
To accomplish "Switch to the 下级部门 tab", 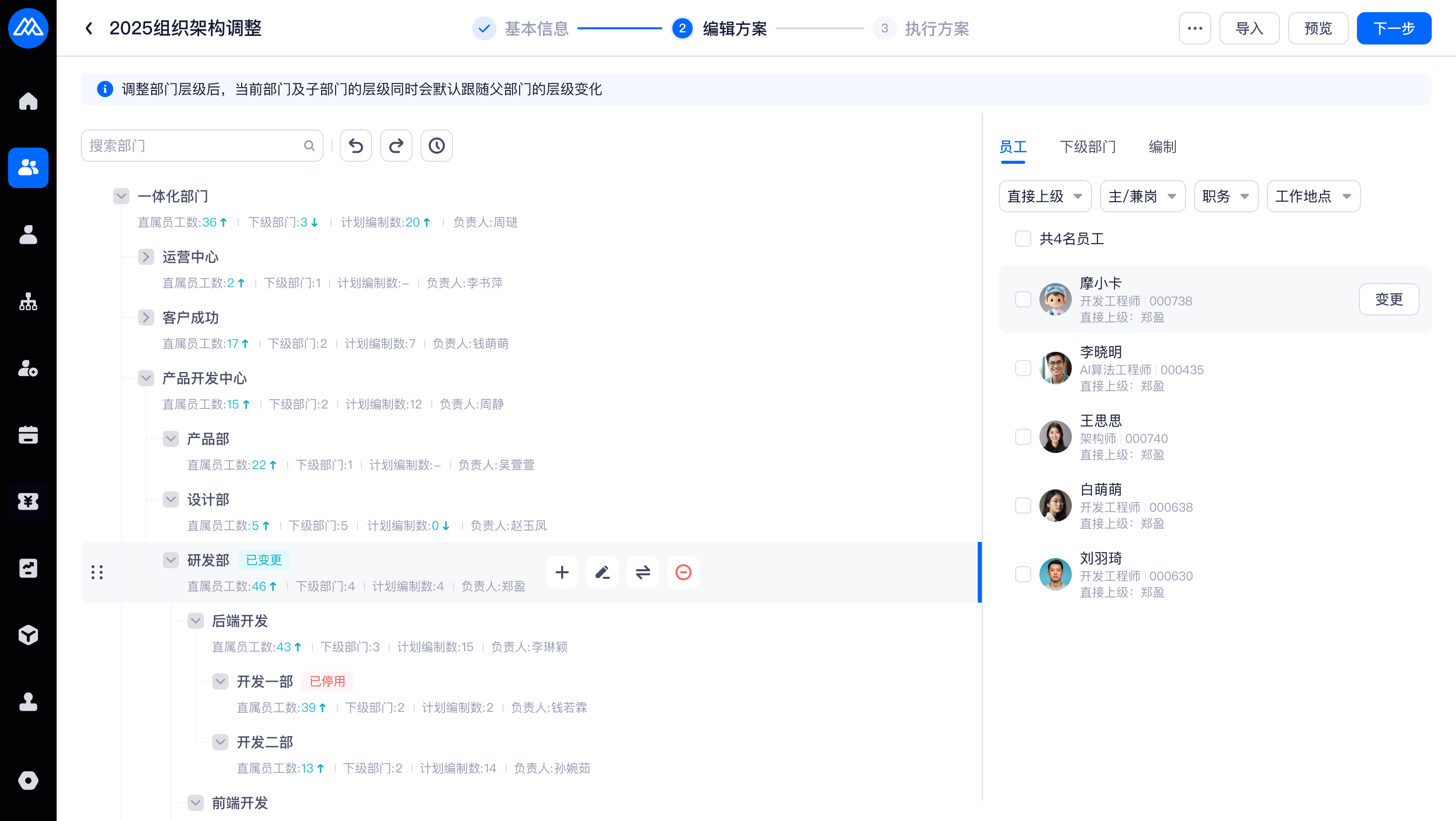I will [1087, 147].
